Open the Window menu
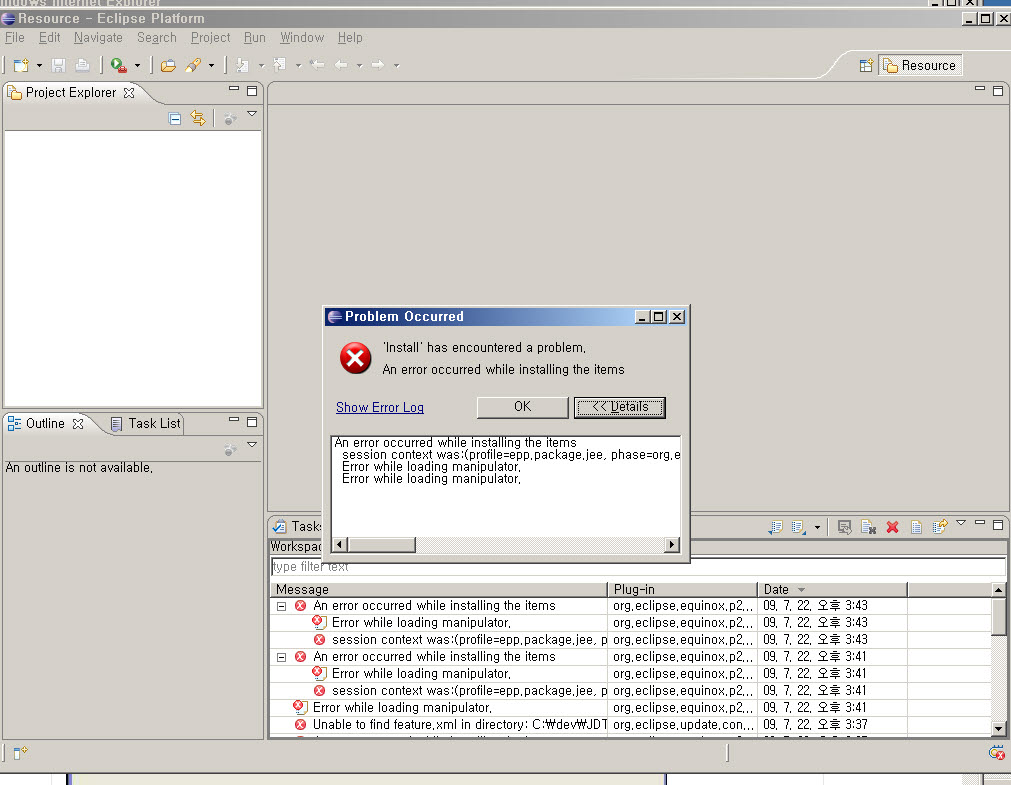Image resolution: width=1011 pixels, height=785 pixels. [302, 37]
